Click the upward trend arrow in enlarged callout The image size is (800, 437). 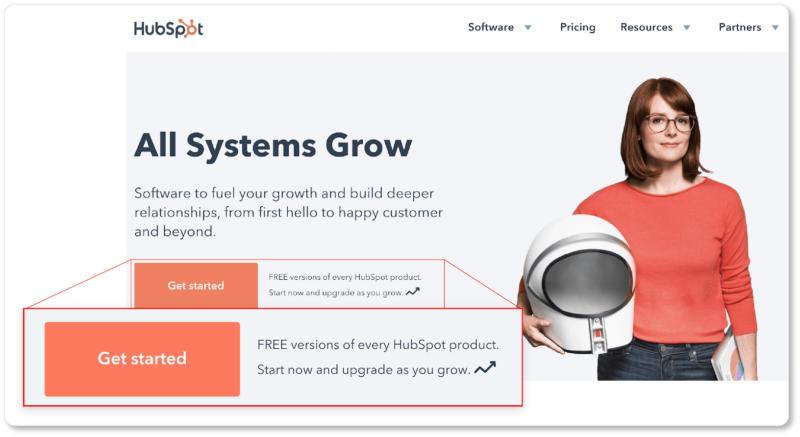pyautogui.click(x=485, y=367)
